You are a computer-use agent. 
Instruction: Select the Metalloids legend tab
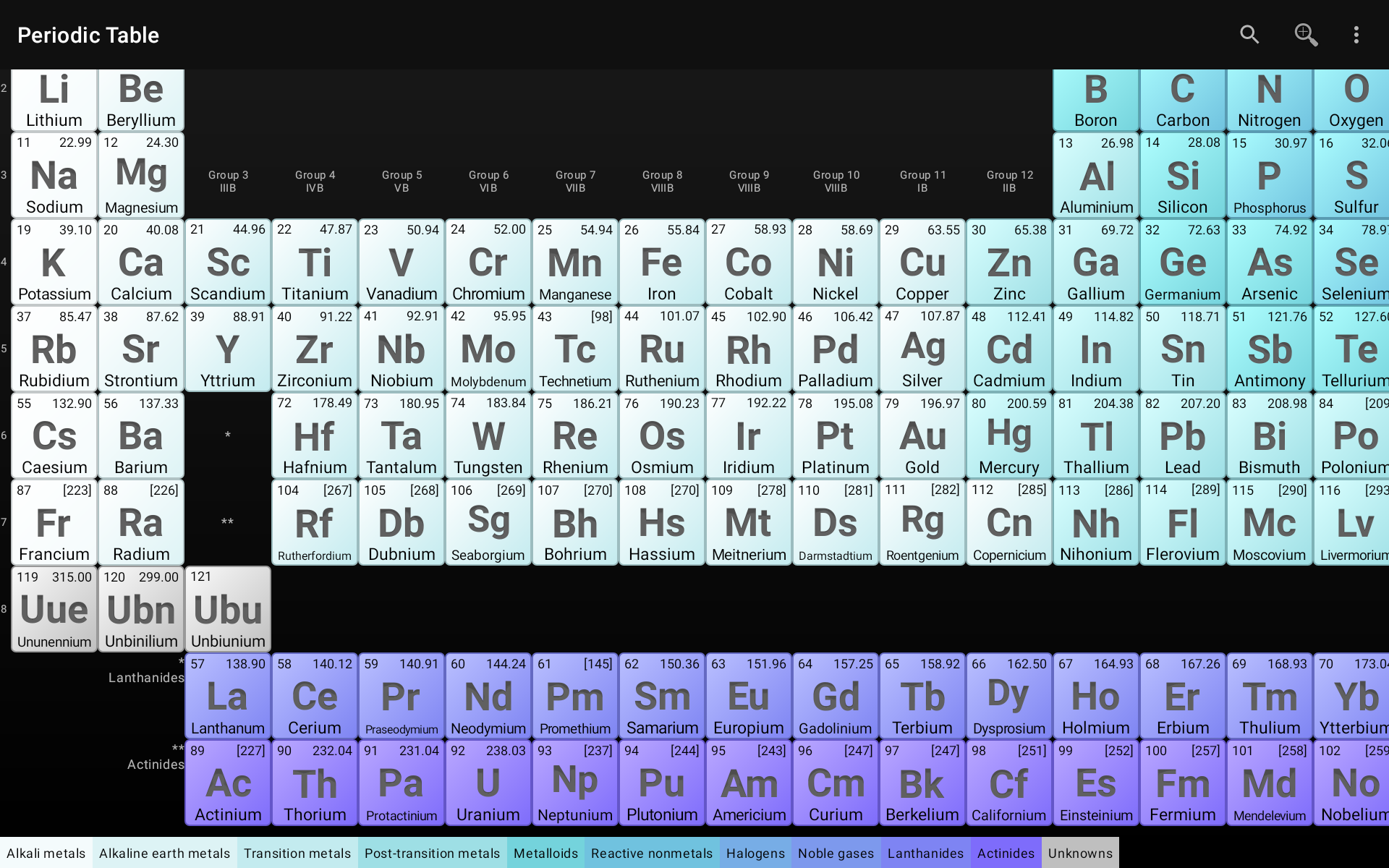pyautogui.click(x=546, y=853)
